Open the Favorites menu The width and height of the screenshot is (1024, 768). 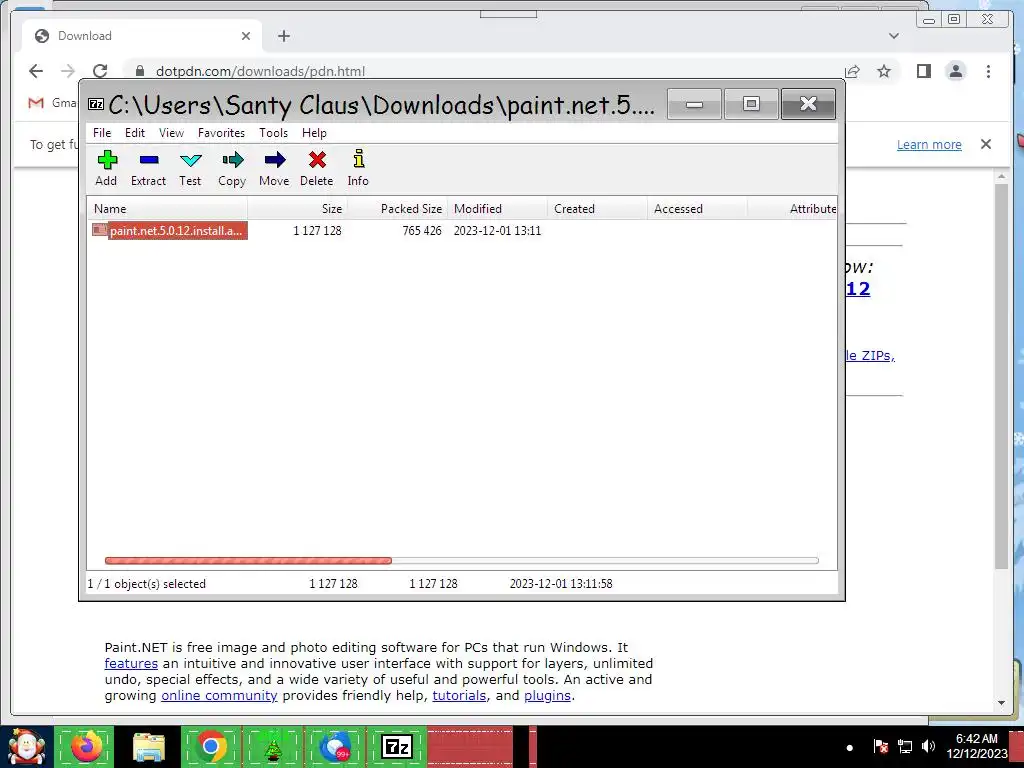221,133
